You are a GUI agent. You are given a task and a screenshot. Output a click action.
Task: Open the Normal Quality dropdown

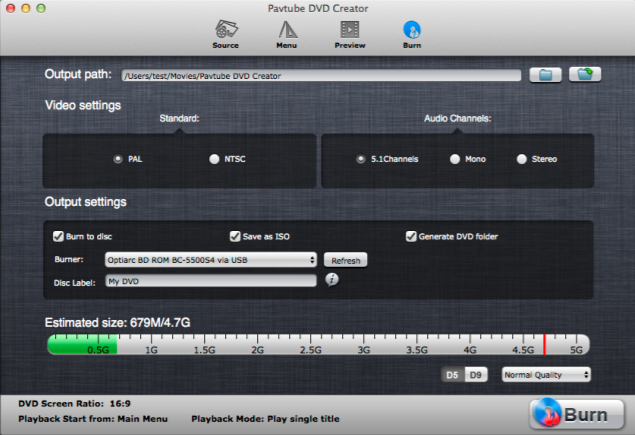point(546,375)
